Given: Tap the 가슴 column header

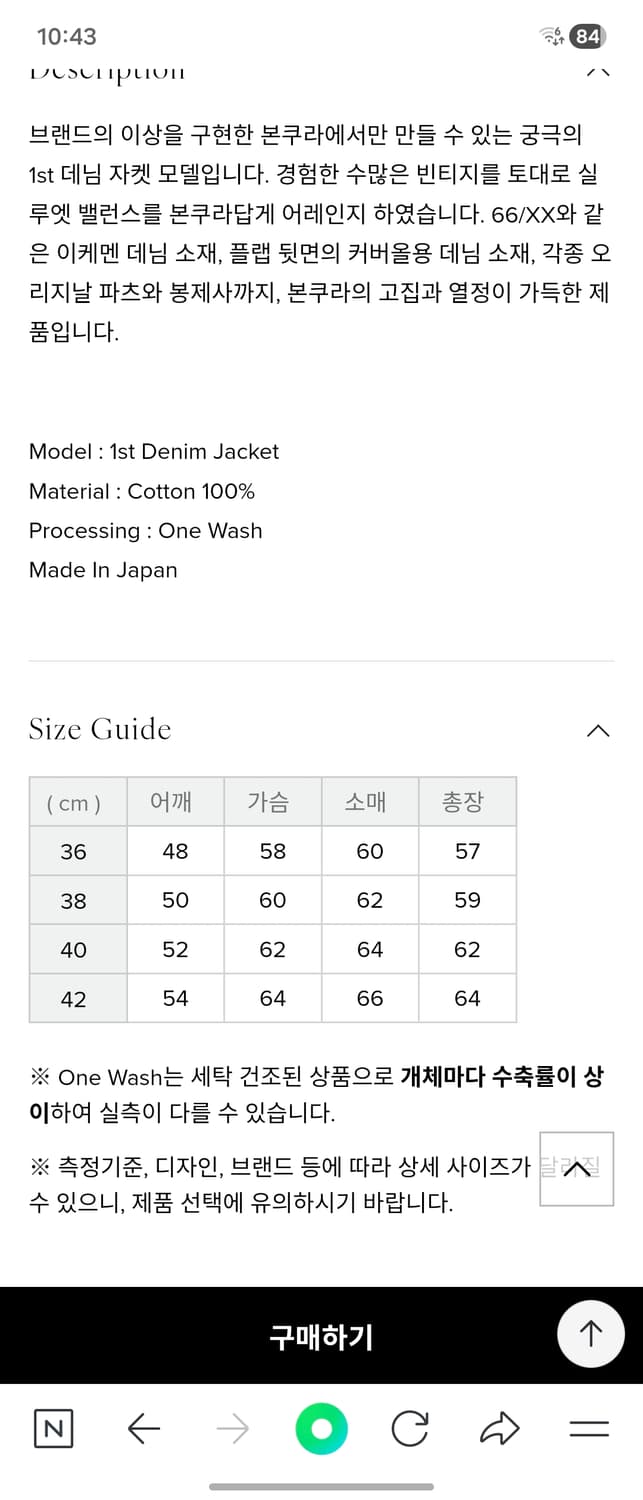Looking at the screenshot, I should (273, 802).
